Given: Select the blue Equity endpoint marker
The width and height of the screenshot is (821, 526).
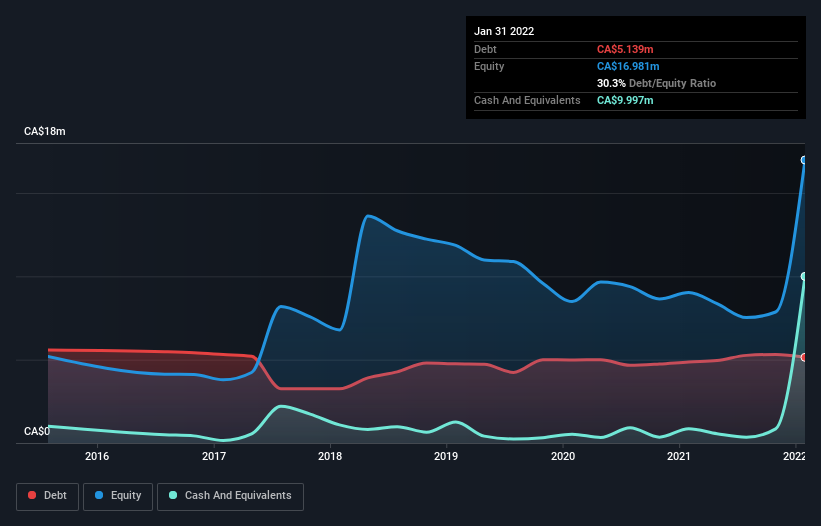Looking at the screenshot, I should coord(804,160).
